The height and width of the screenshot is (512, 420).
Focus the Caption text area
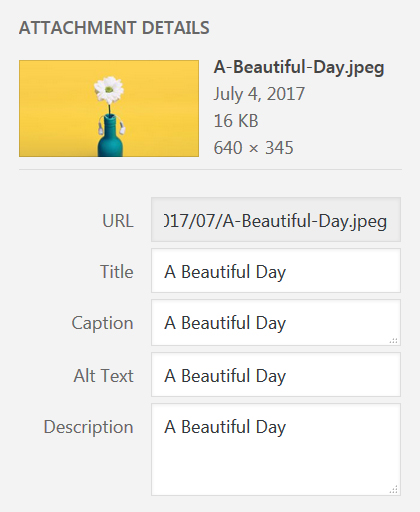click(x=276, y=322)
